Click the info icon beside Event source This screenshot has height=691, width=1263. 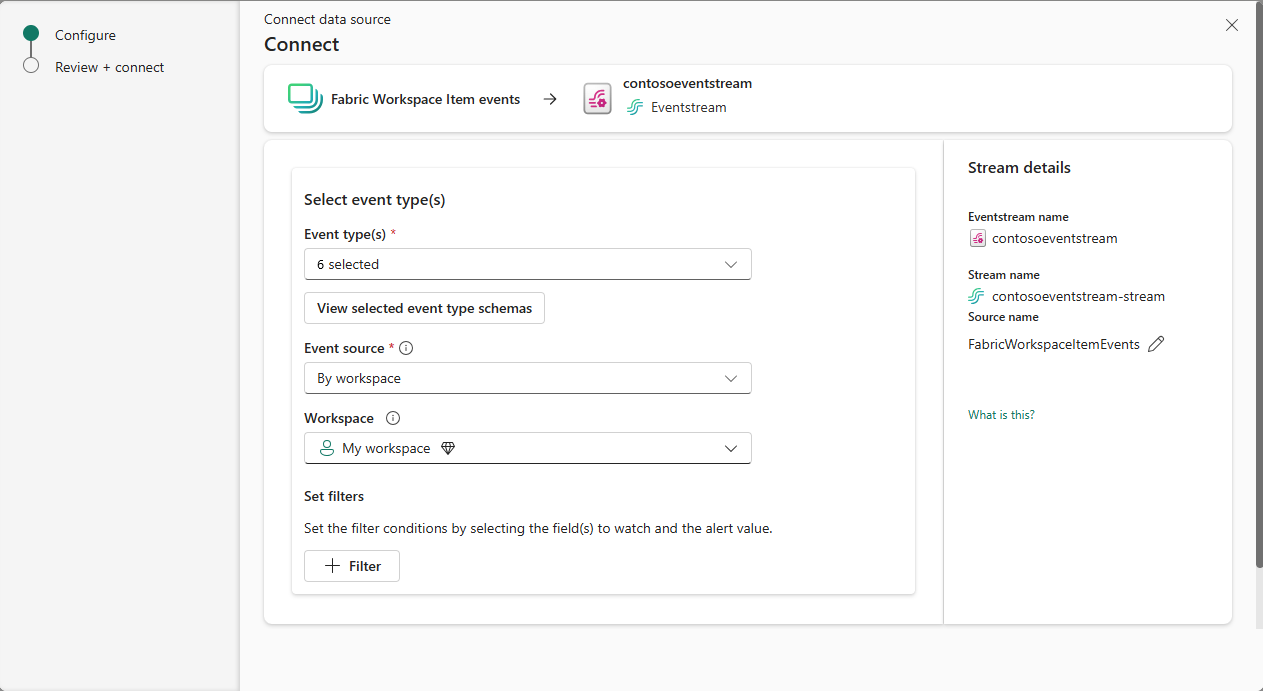(x=405, y=347)
